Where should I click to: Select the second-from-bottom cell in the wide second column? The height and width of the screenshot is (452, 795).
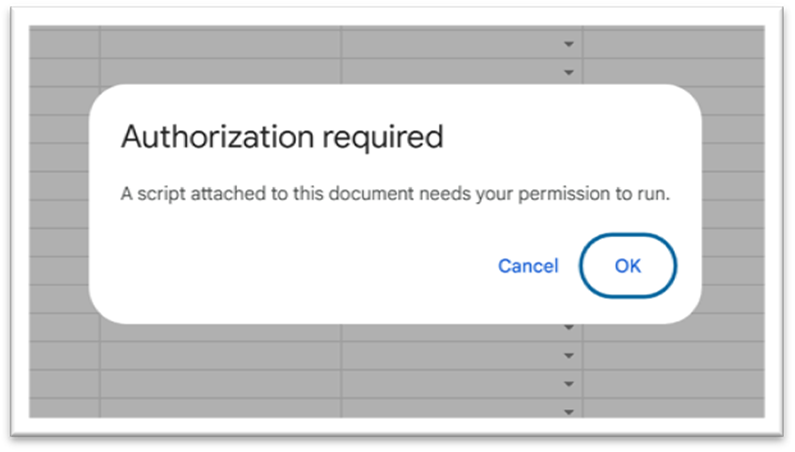pyautogui.click(x=220, y=384)
